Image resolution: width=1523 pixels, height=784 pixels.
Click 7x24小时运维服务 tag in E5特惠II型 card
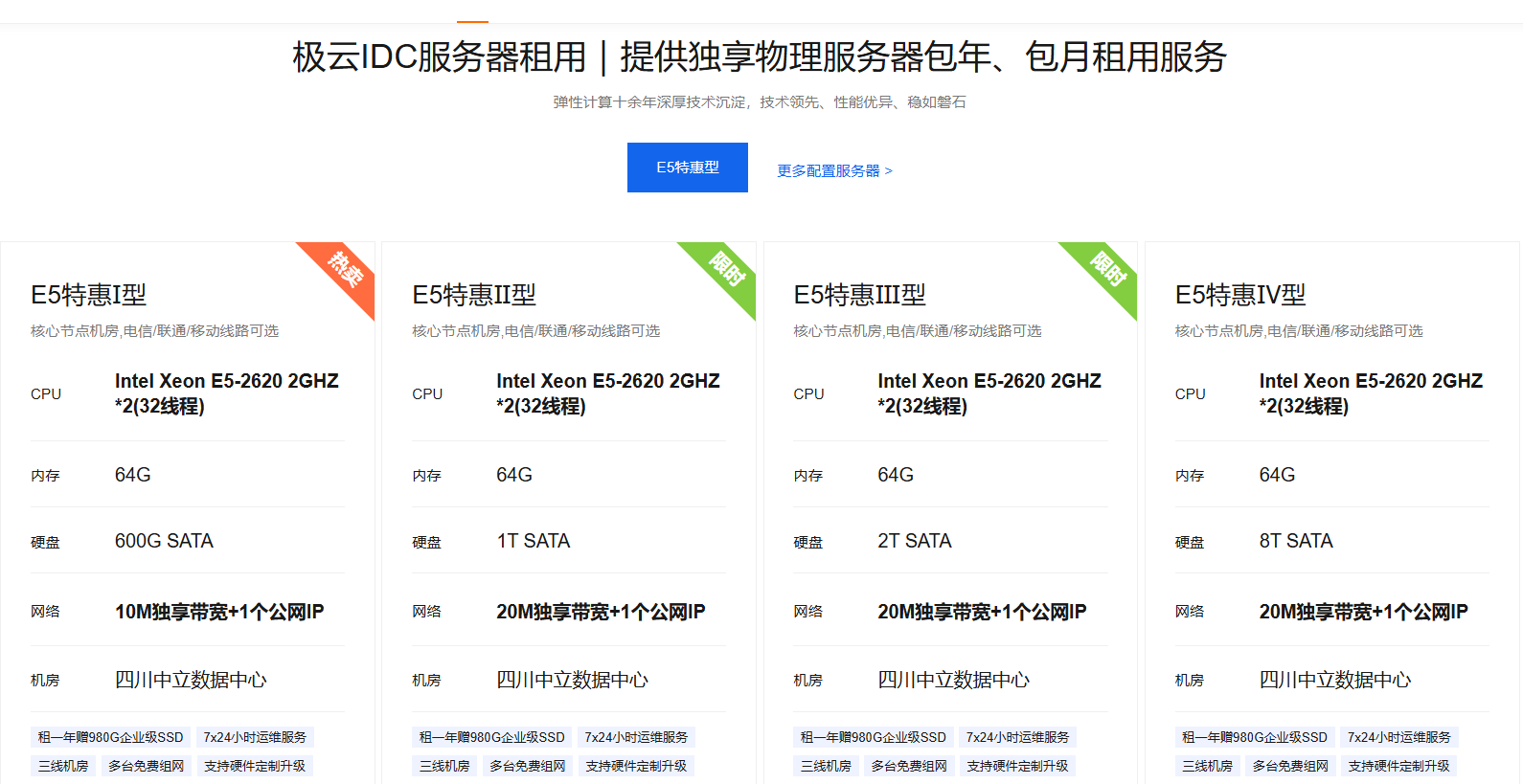[636, 737]
